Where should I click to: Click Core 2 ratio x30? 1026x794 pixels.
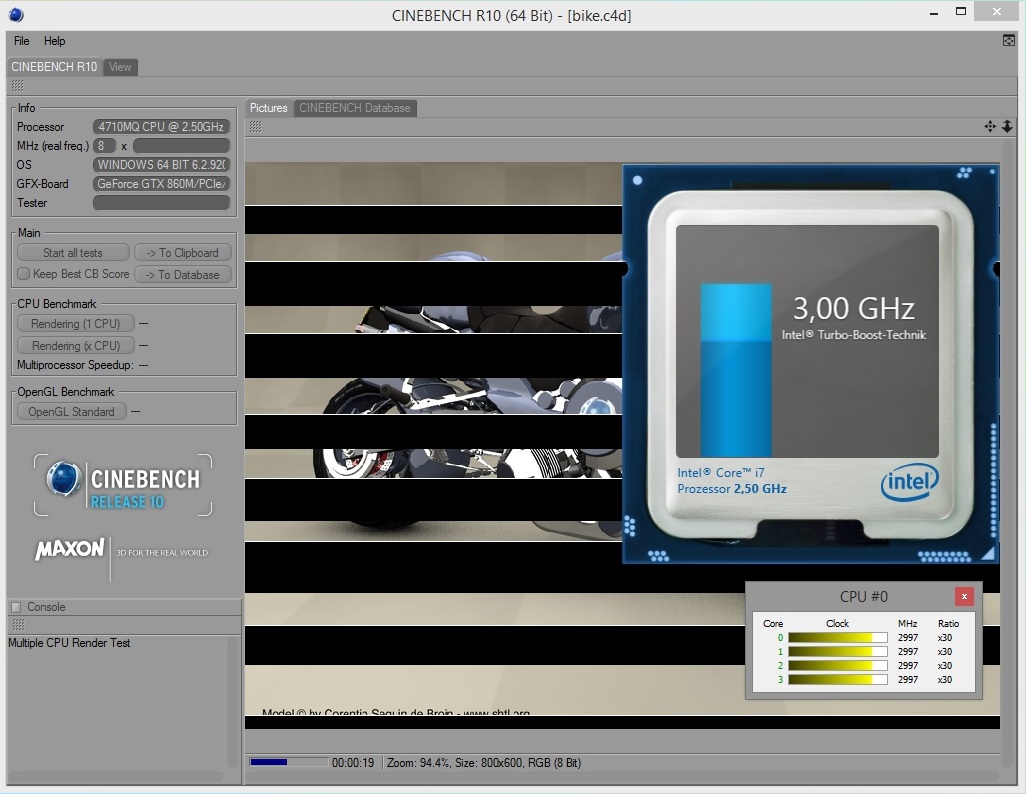[945, 666]
